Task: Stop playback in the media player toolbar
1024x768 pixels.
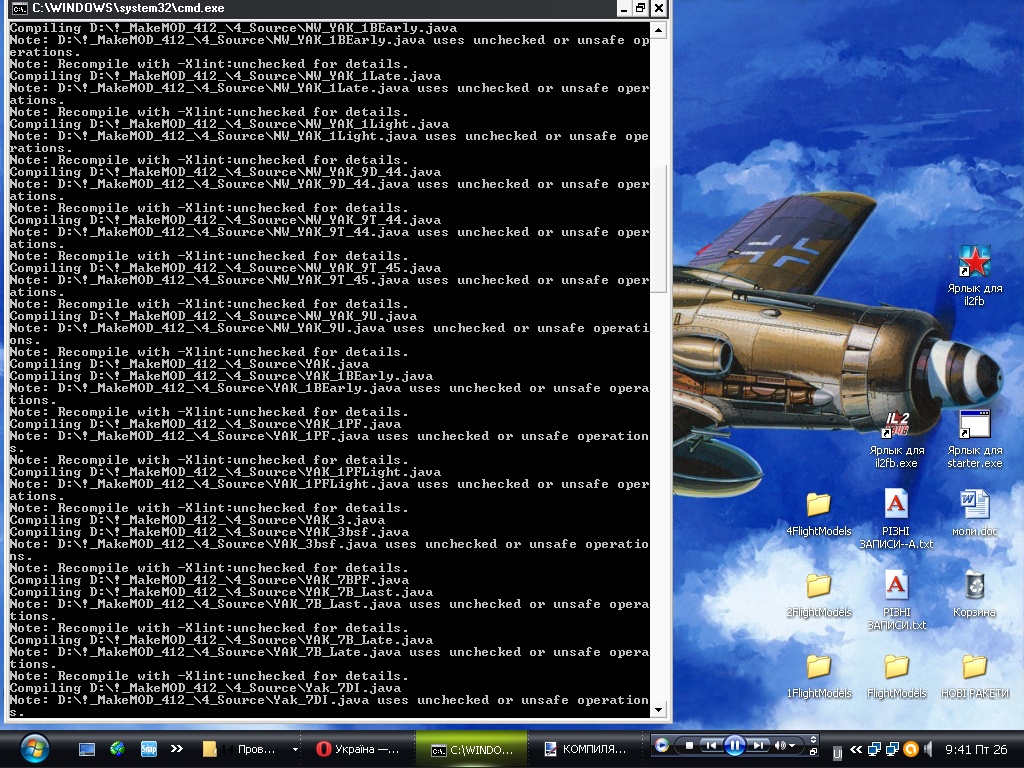Action: (x=689, y=745)
